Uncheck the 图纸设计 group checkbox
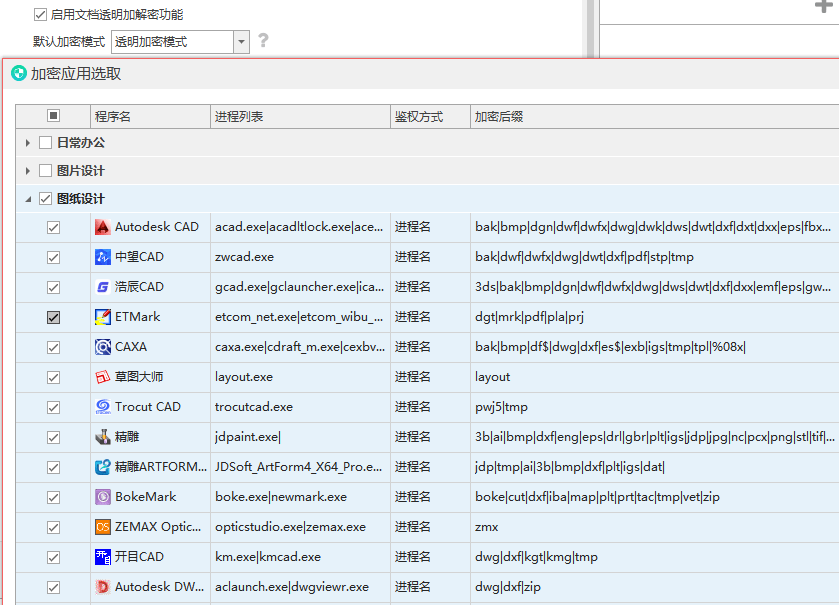The height and width of the screenshot is (605, 839). [45, 199]
